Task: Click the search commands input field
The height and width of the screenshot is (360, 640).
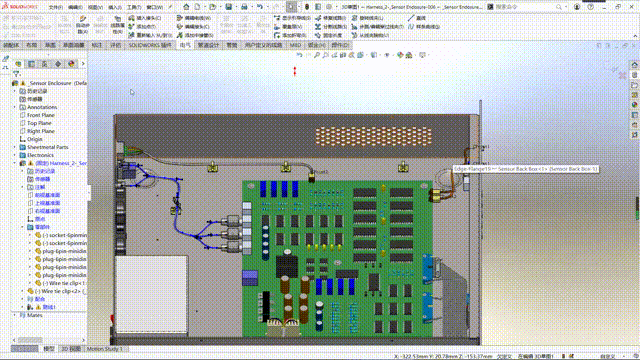Action: click(x=524, y=7)
